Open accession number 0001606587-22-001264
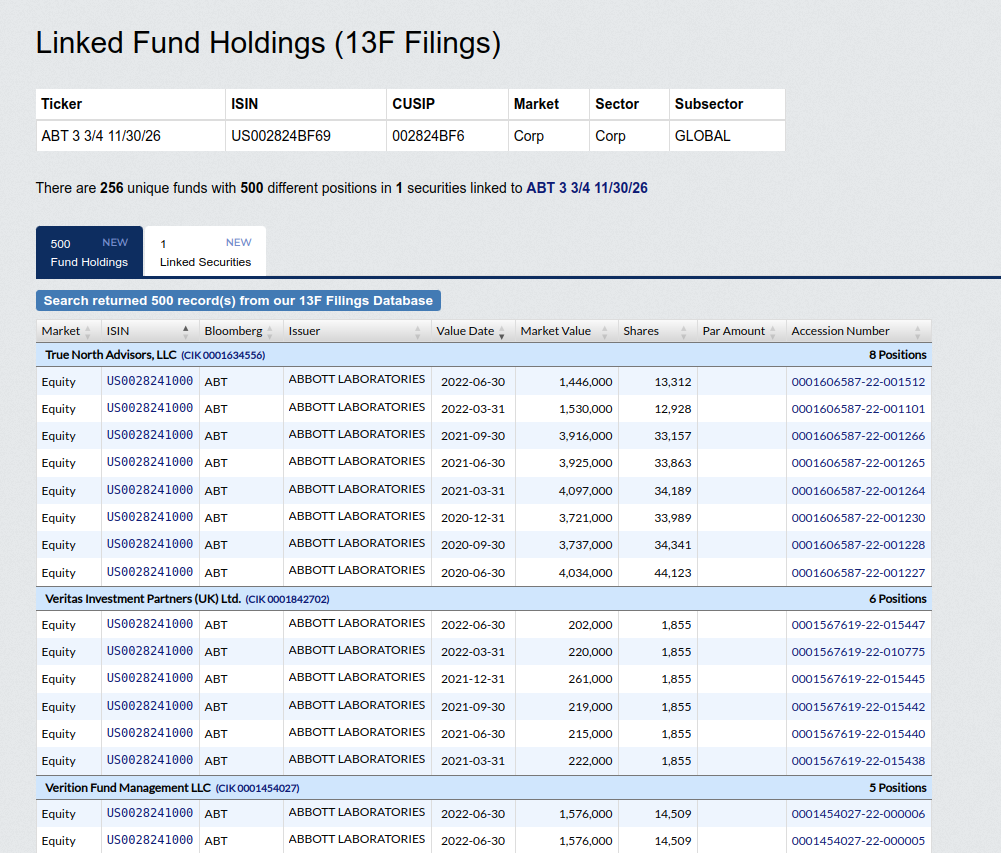The image size is (1001, 853). point(858,491)
